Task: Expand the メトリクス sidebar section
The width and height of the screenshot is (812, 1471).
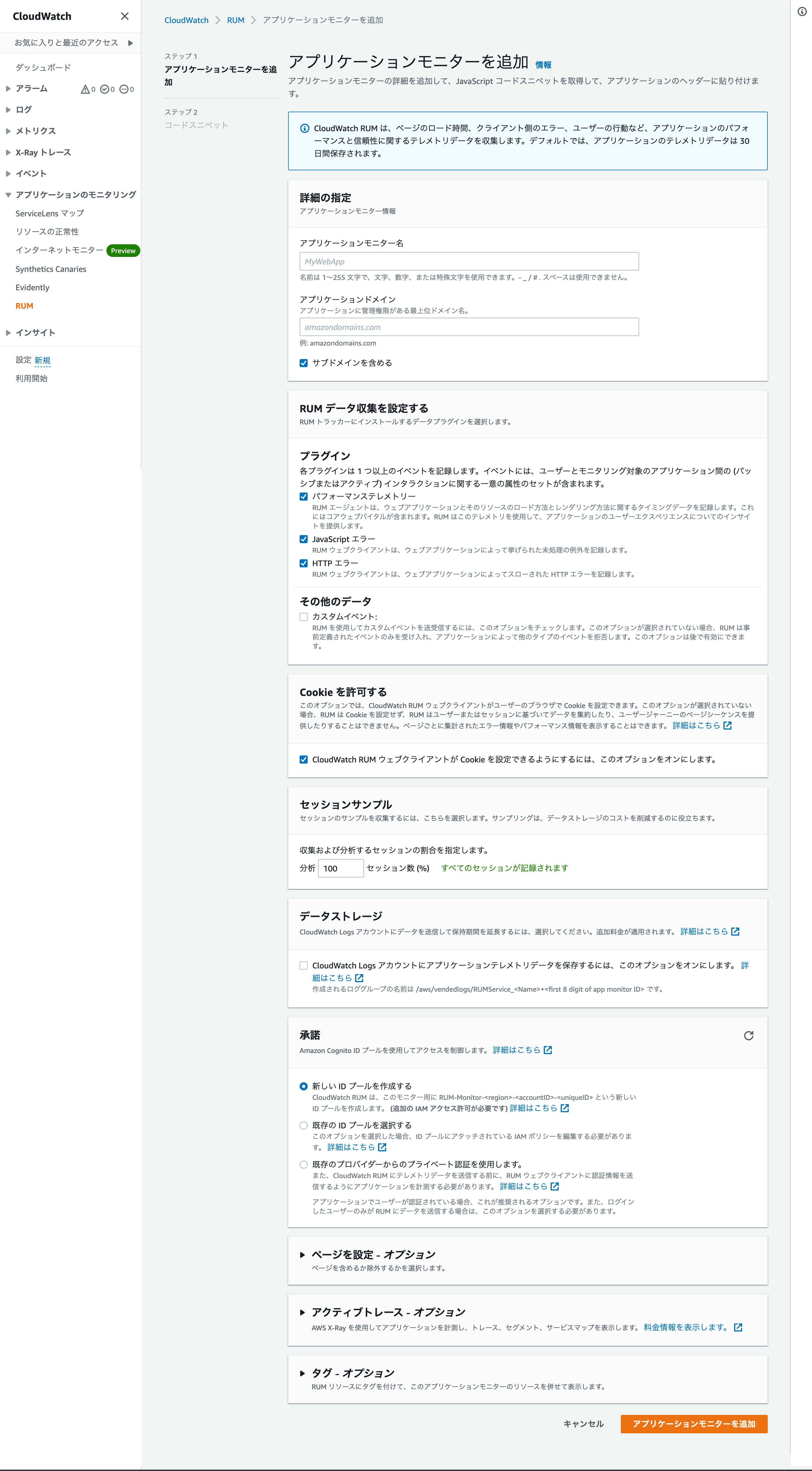Action: [8, 131]
